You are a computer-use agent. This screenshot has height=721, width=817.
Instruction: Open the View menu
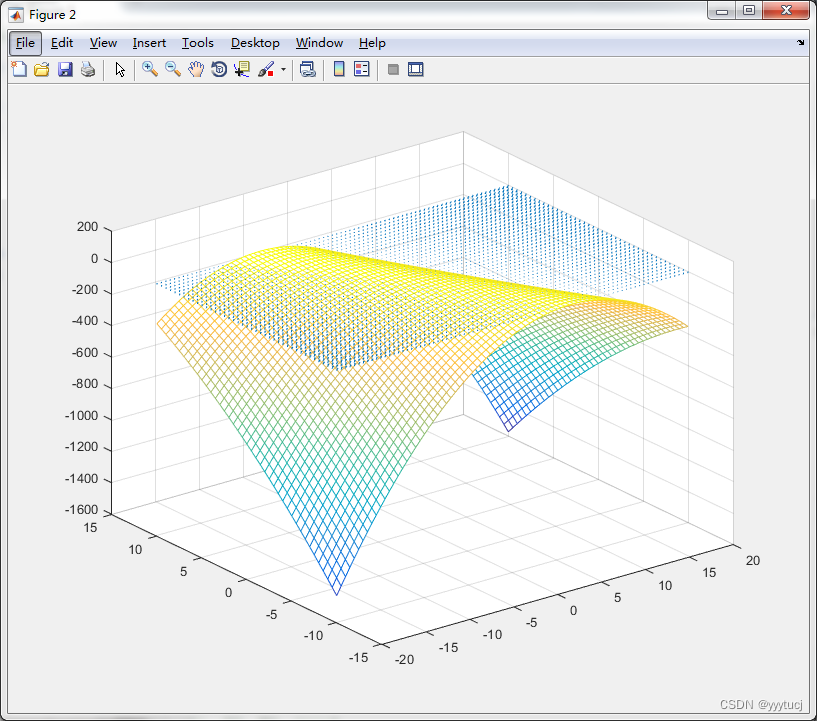pos(103,43)
